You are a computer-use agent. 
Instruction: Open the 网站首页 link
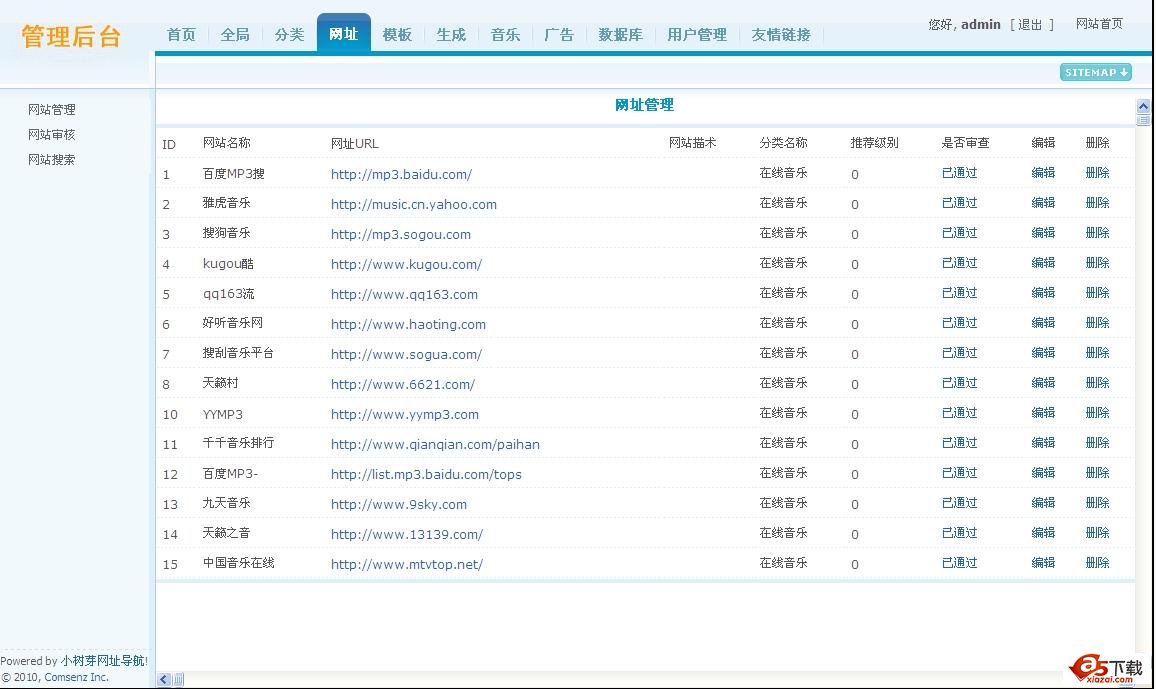click(x=1099, y=24)
